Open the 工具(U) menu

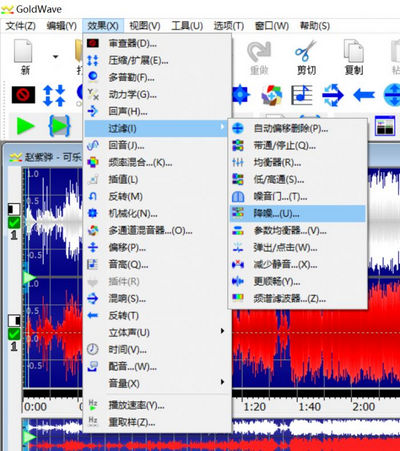point(187,26)
